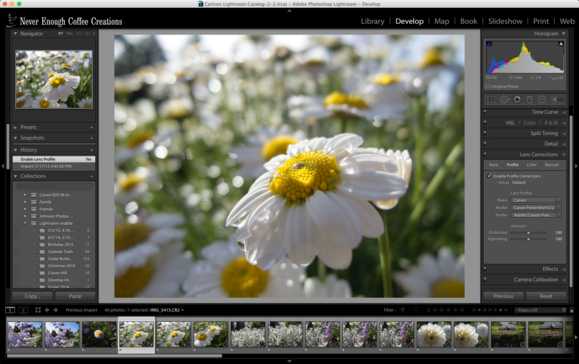This screenshot has width=579, height=364.
Task: Expand the Family collection set
Action: pos(25,202)
